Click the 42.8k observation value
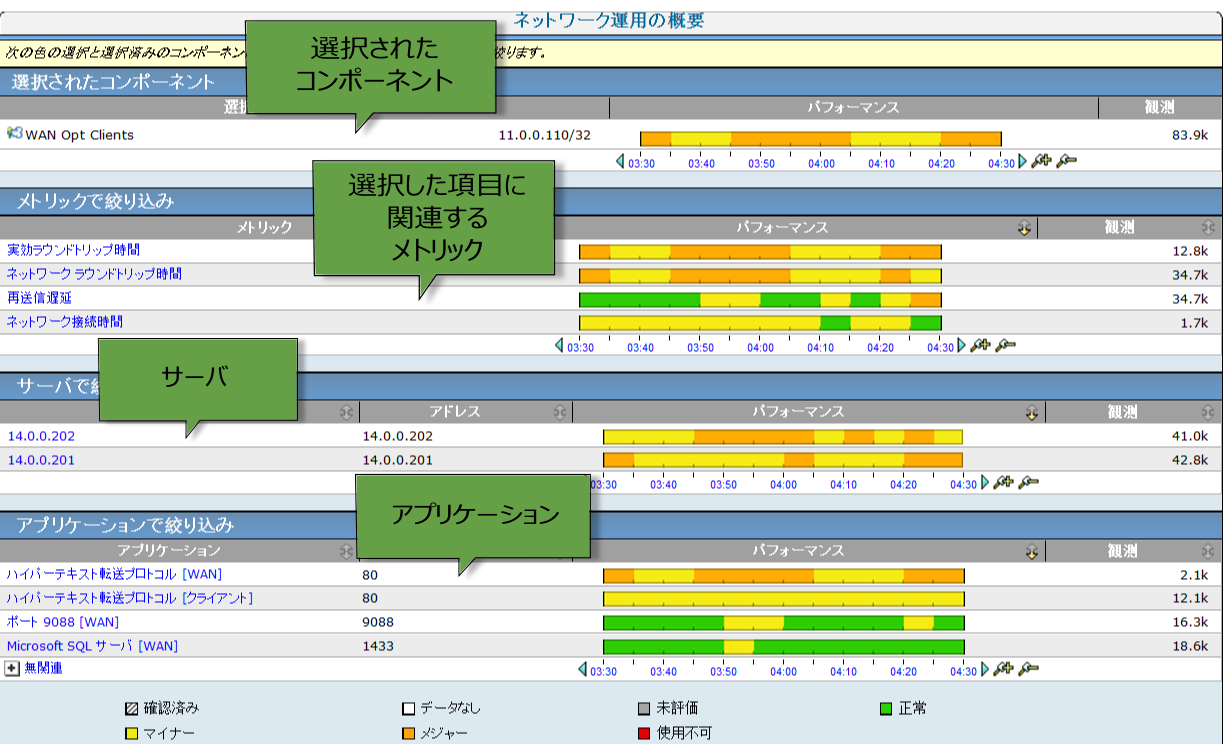Screen dimensions: 1224x744 coord(1190,460)
